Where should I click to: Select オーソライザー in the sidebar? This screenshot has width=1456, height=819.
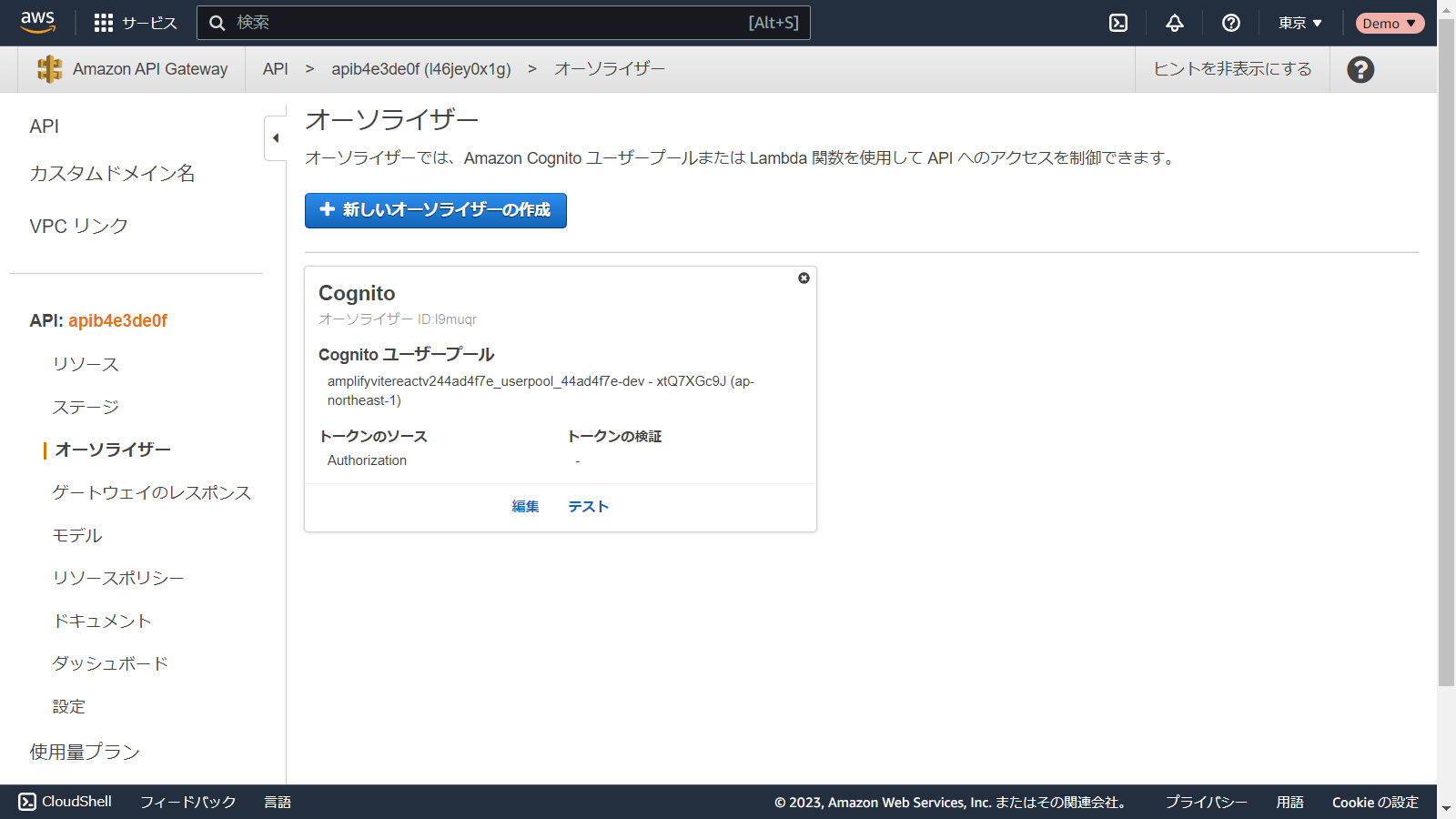(x=113, y=450)
